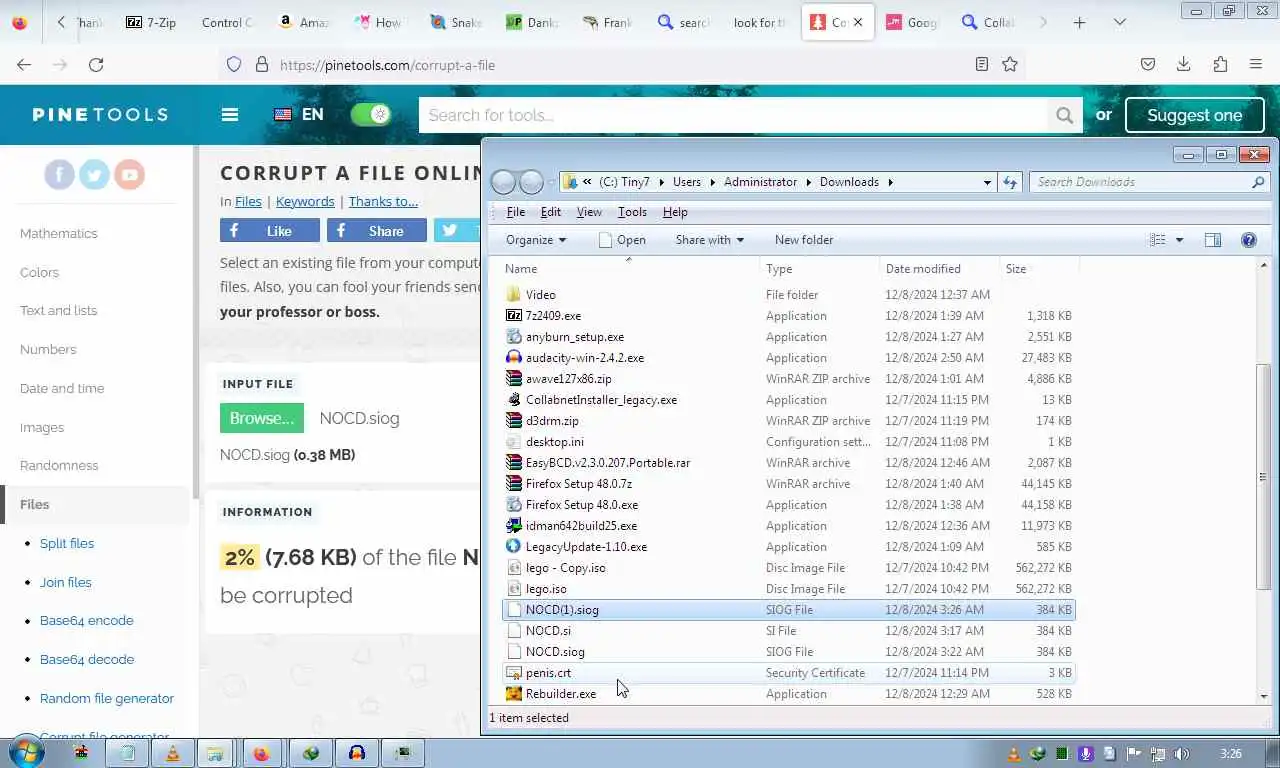Viewport: 1280px width, 768px height.
Task: Open the Pinetools YouTube round icon
Action: point(129,175)
